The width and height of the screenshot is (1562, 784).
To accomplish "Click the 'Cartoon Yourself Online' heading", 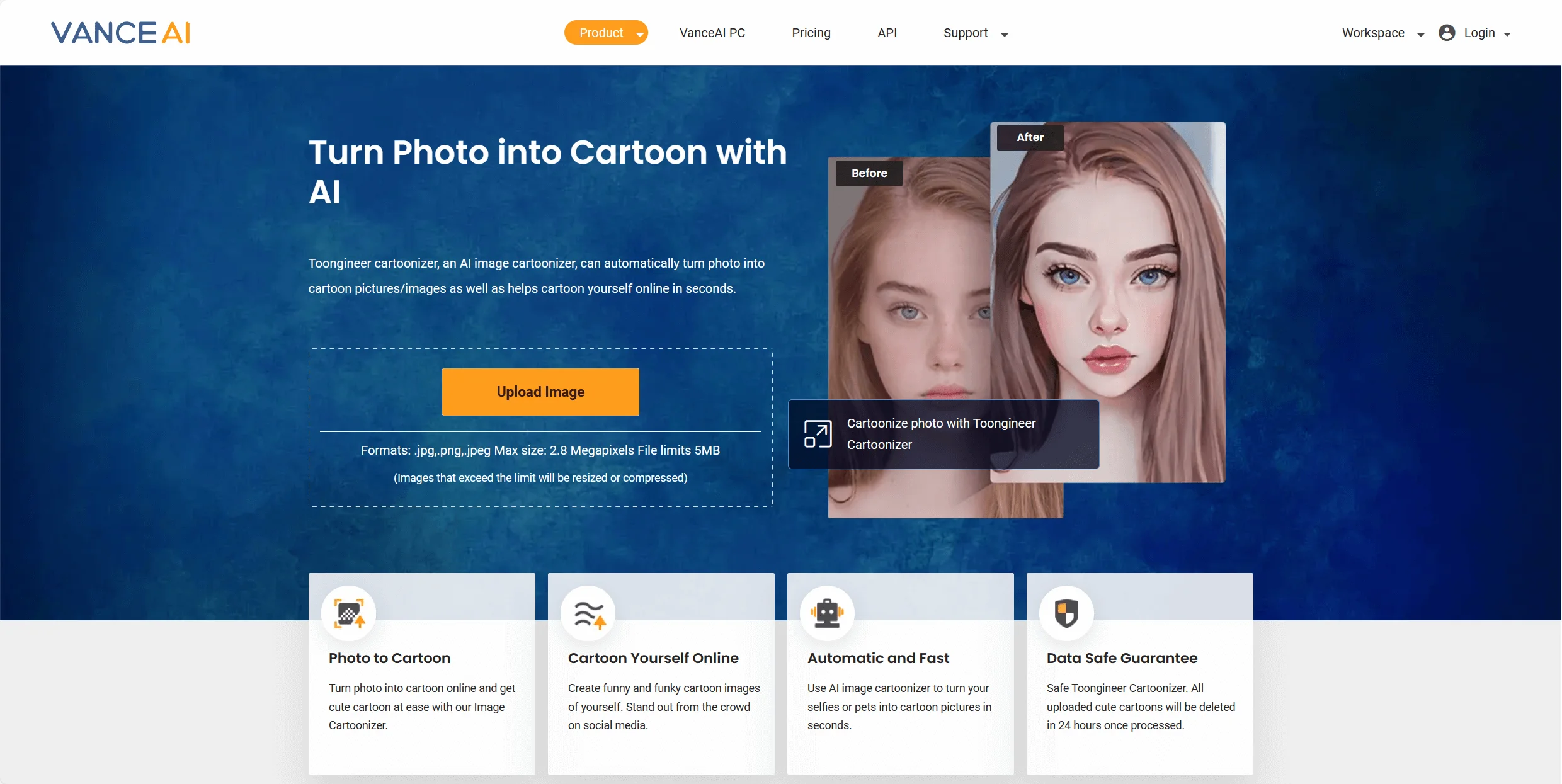I will (653, 658).
